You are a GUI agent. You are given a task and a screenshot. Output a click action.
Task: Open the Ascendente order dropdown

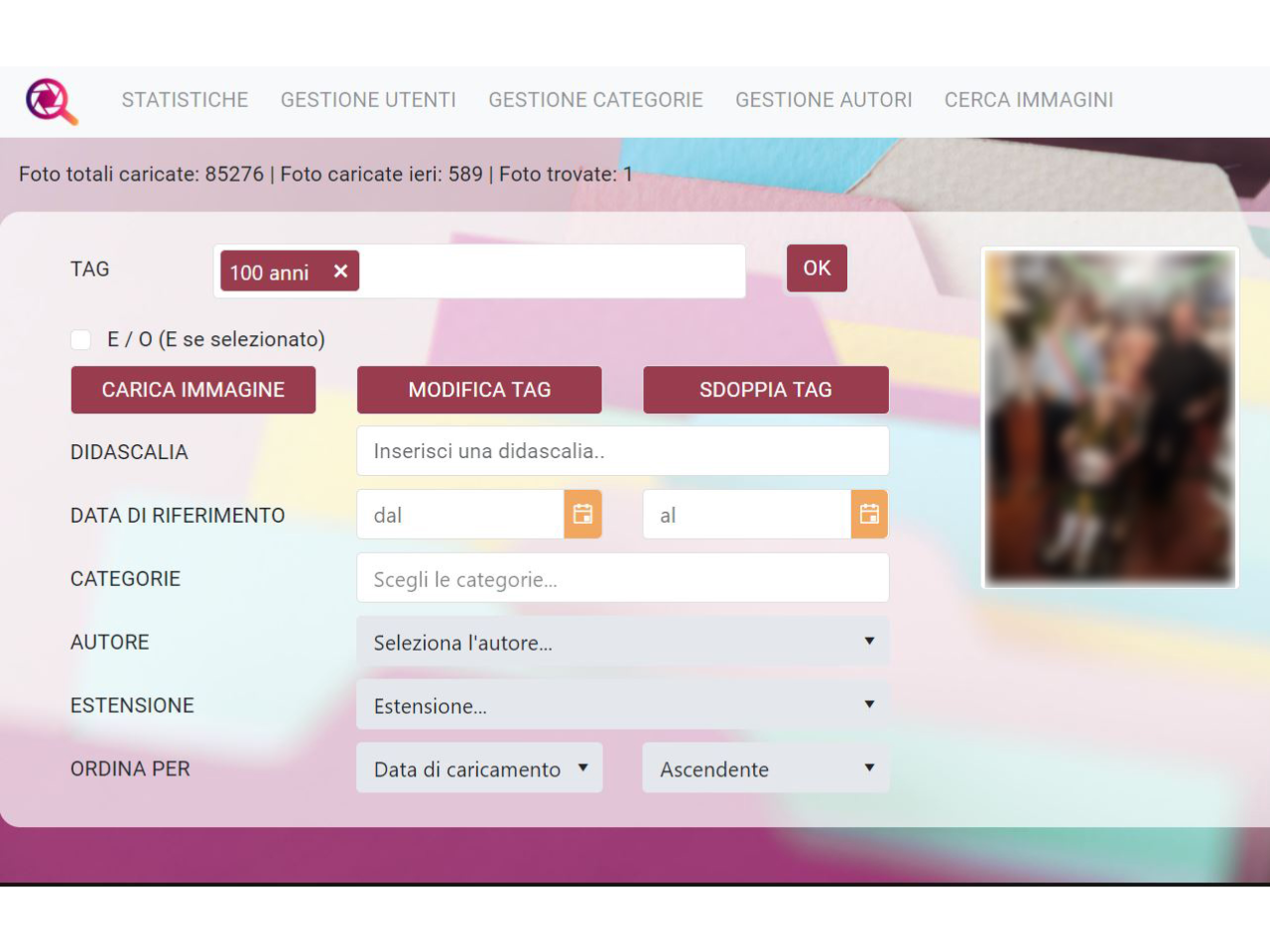(765, 769)
